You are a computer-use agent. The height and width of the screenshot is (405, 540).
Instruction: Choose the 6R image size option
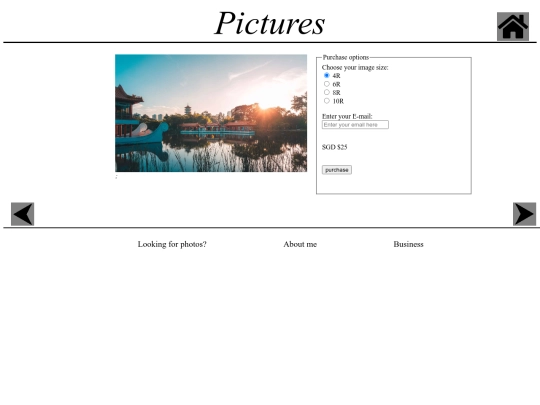pyautogui.click(x=326, y=84)
